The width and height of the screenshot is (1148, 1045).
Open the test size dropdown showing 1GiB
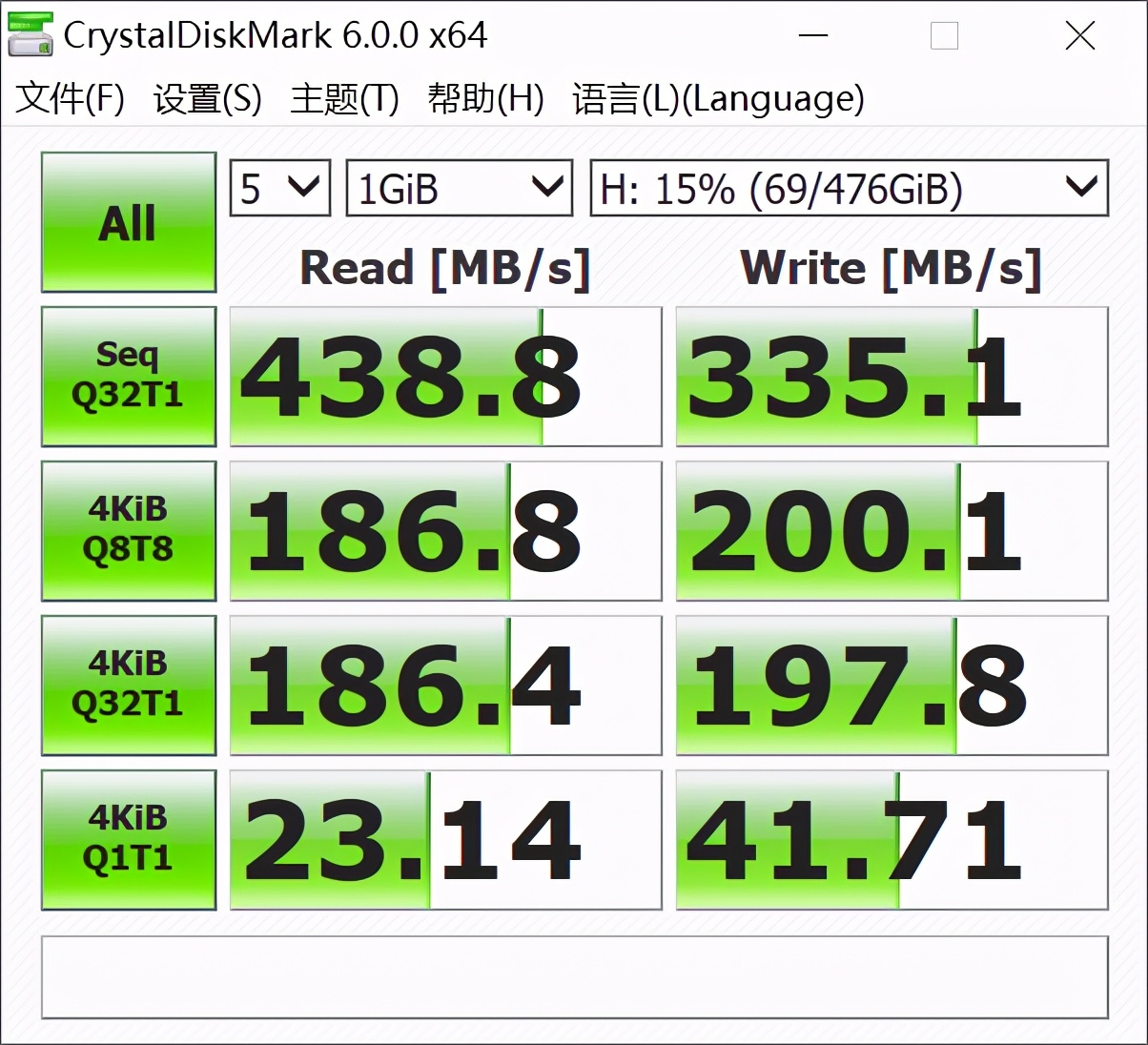pyautogui.click(x=459, y=188)
